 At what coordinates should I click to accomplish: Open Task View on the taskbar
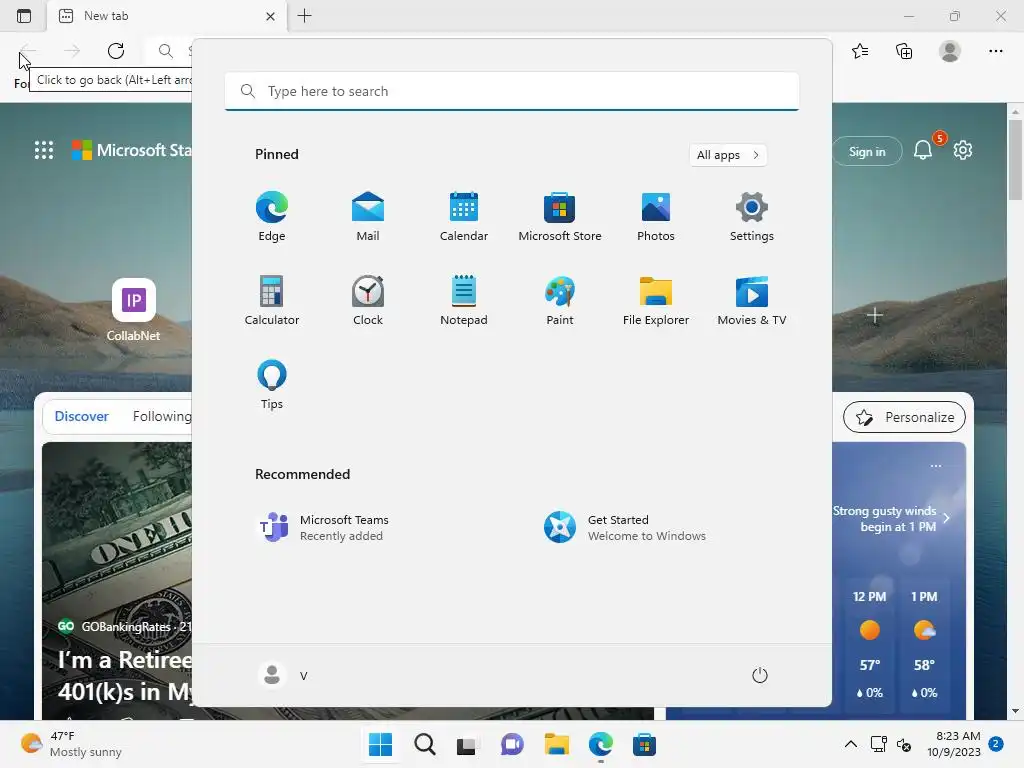(468, 744)
